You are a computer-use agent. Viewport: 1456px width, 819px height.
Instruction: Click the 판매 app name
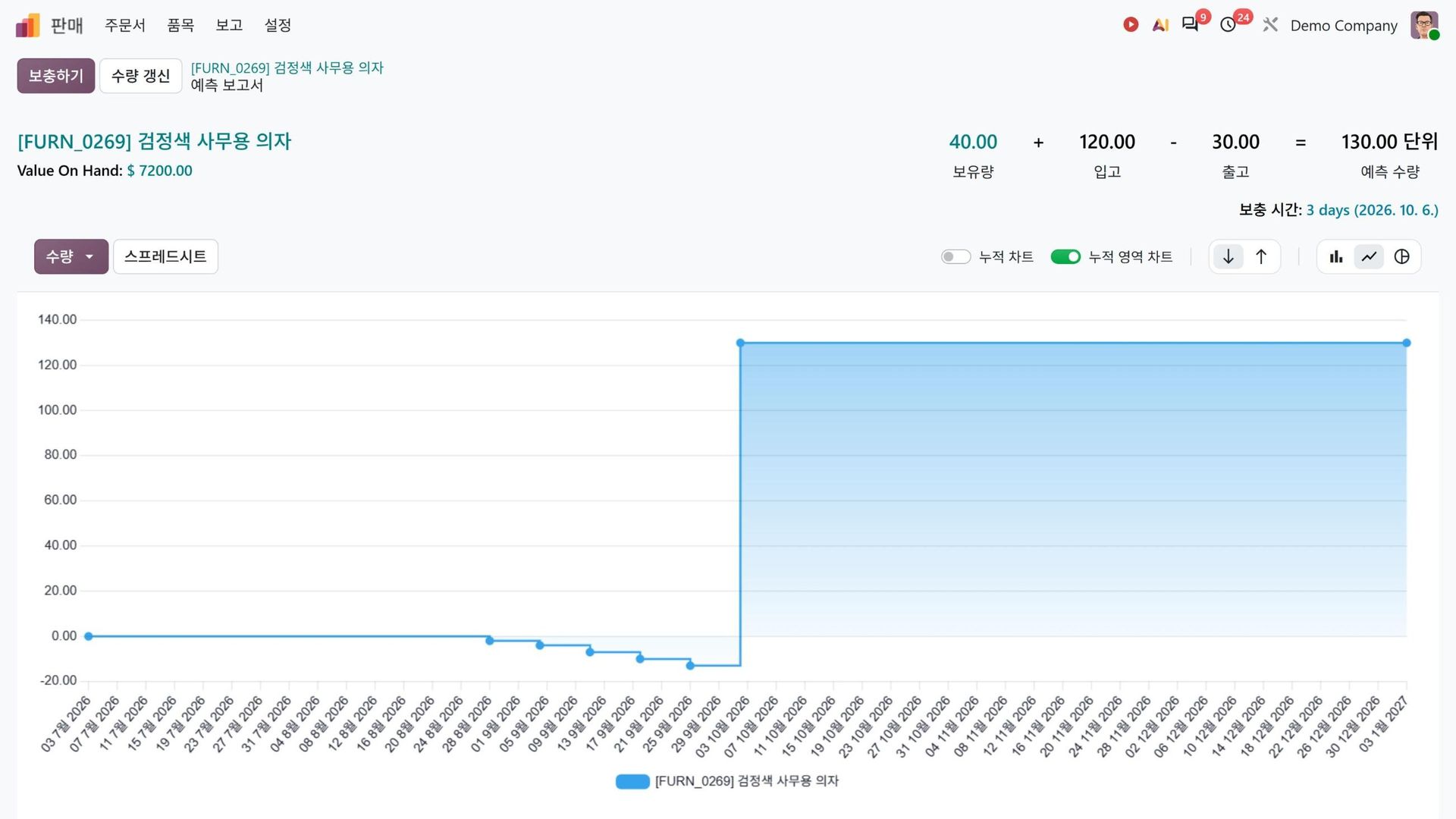pyautogui.click(x=67, y=25)
